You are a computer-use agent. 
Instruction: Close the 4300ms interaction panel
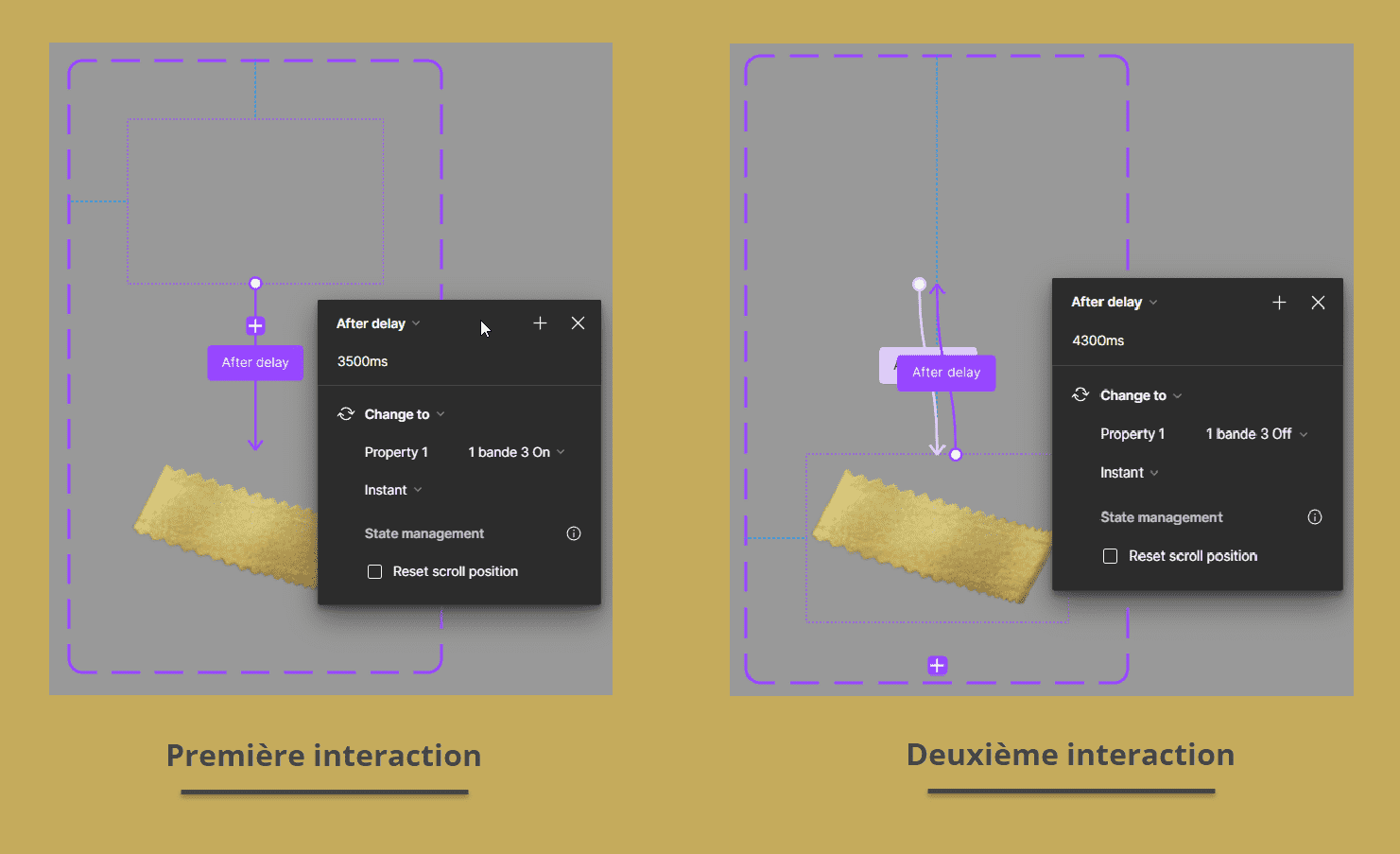tap(1318, 303)
